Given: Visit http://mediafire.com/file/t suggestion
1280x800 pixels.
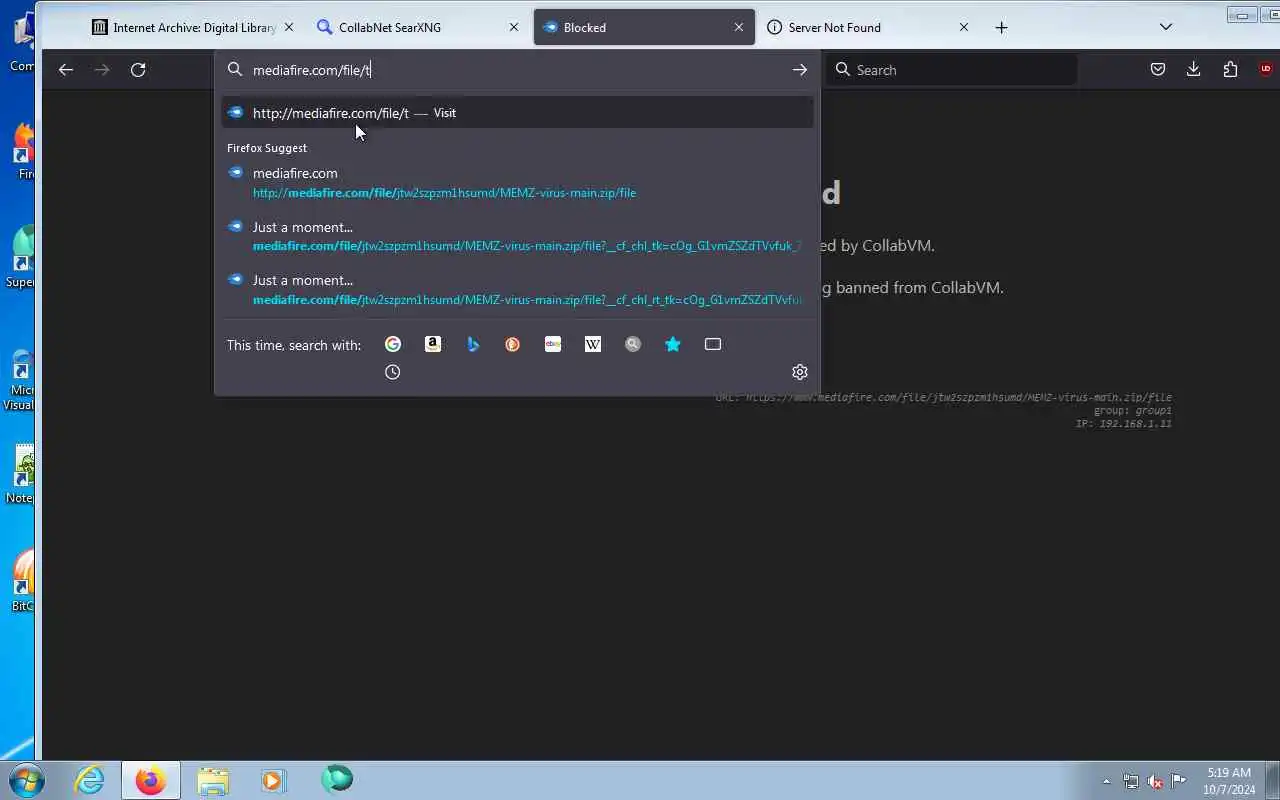Looking at the screenshot, I should point(518,113).
